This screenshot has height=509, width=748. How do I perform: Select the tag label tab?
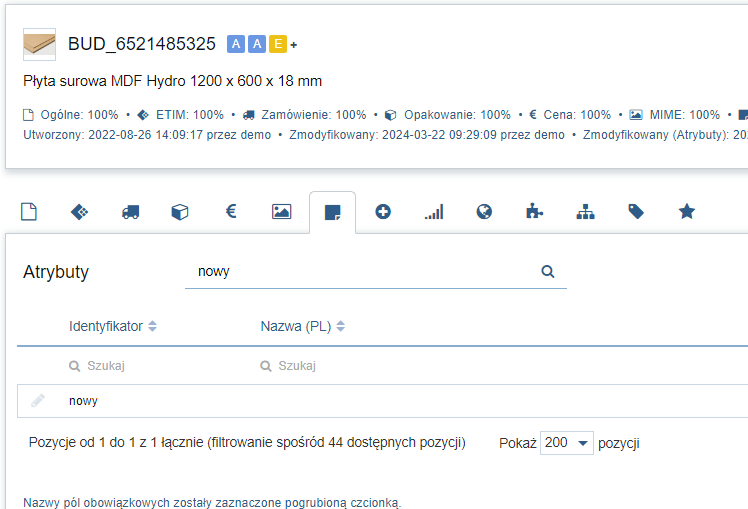click(636, 212)
